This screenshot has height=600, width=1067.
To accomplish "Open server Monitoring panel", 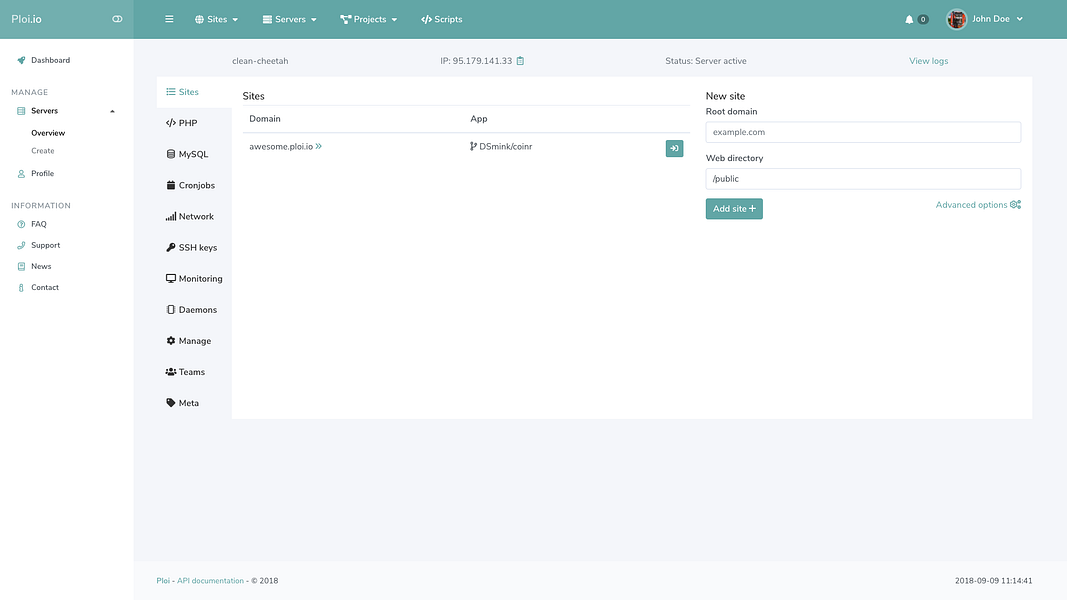I will pos(194,278).
